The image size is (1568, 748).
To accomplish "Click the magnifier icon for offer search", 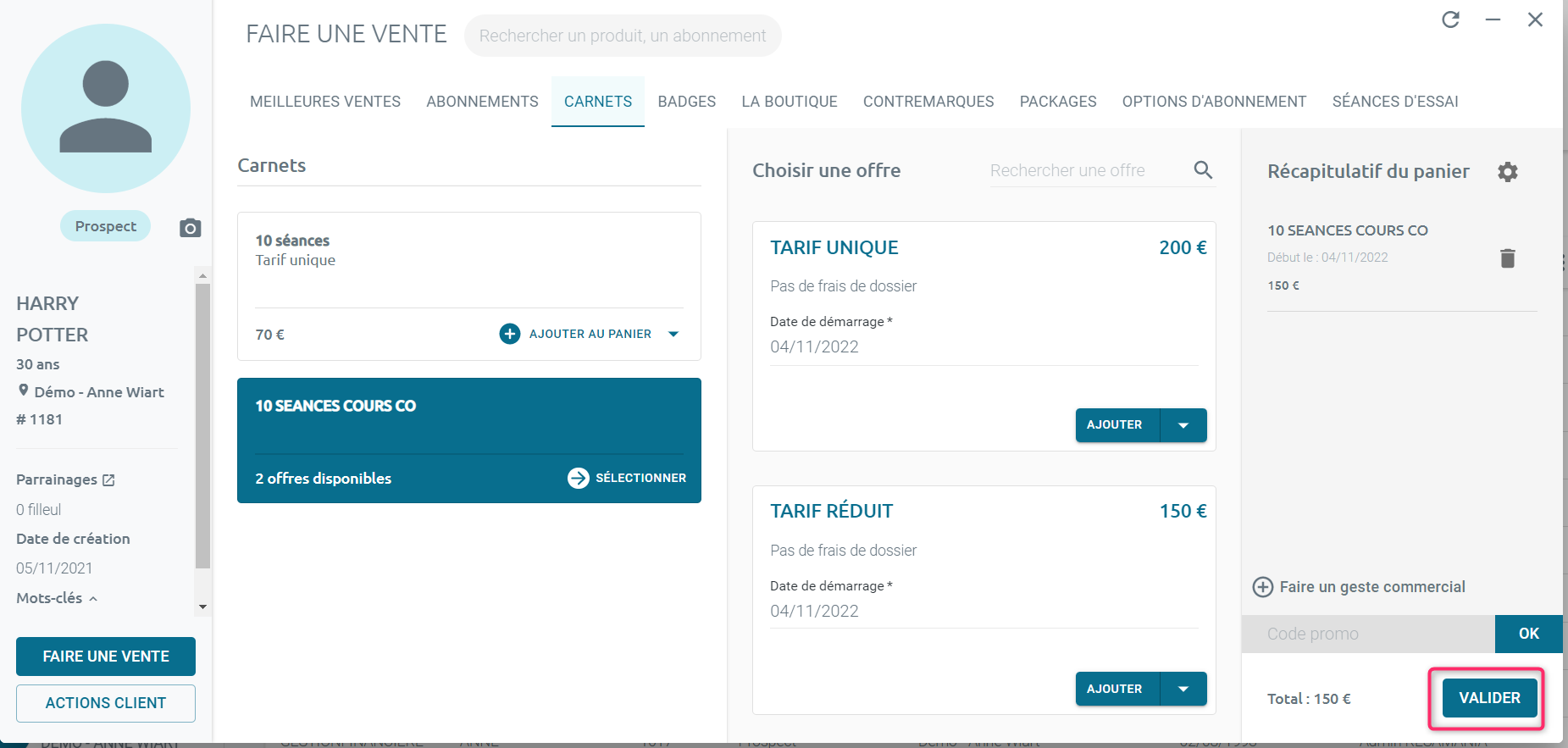I will point(1203,170).
